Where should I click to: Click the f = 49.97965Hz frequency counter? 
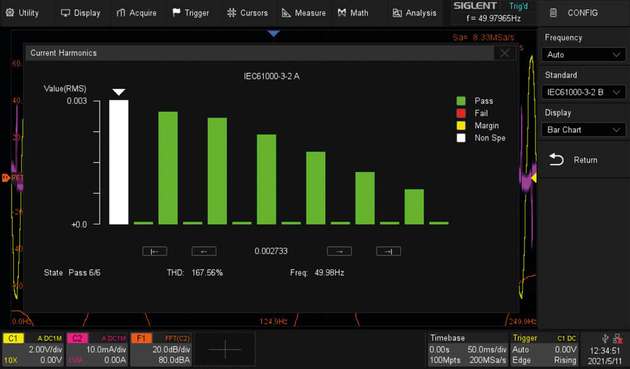[493, 18]
